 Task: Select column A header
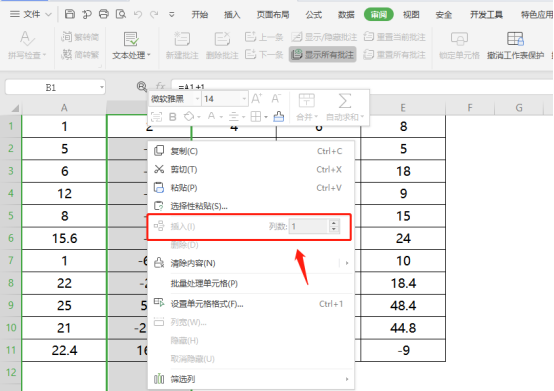[x=64, y=108]
